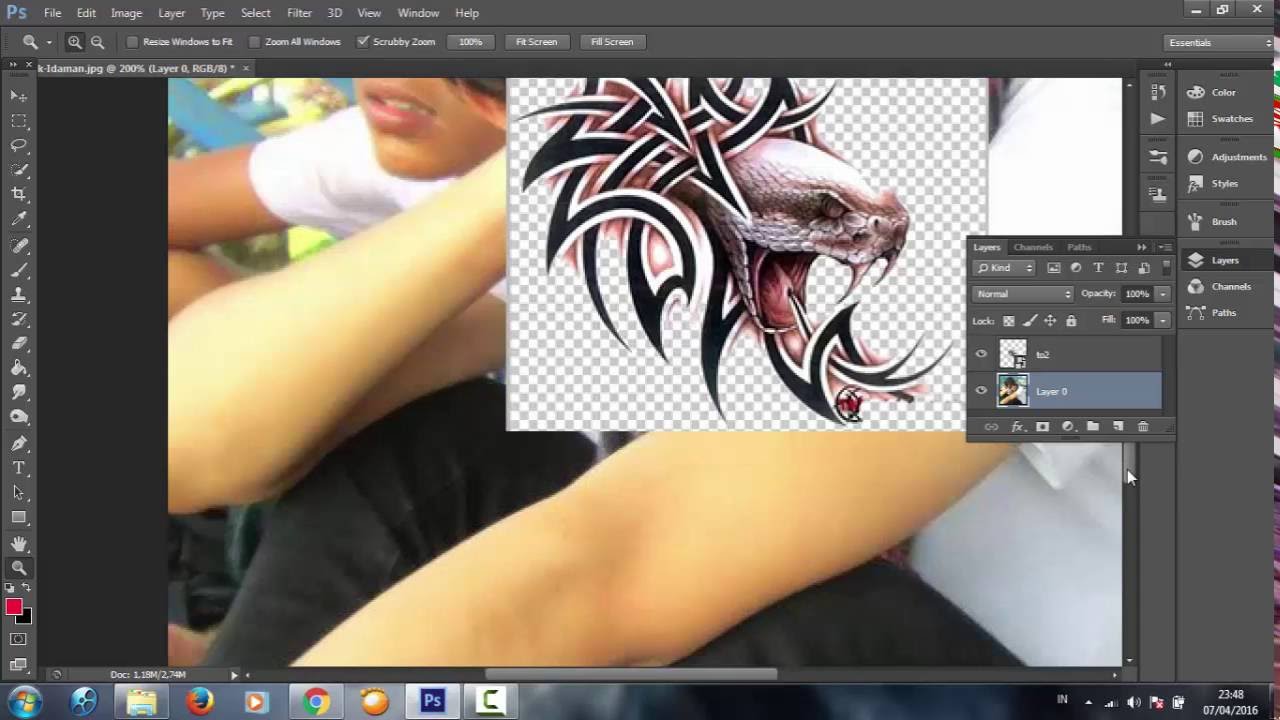Select the Dodge tool
Viewport: 1280px width, 720px height.
tap(19, 417)
